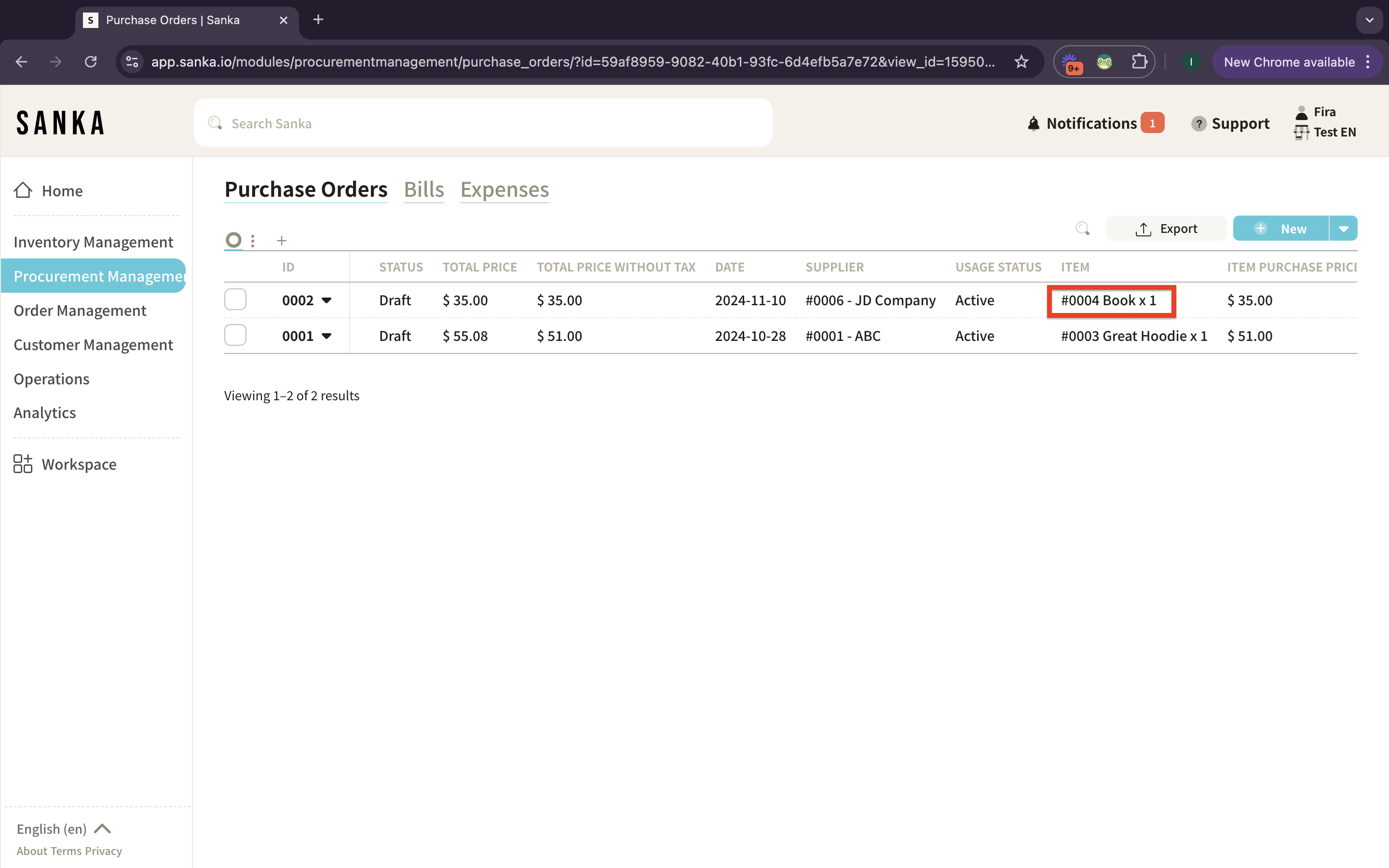Viewport: 1389px width, 868px height.
Task: Click the Export button
Action: click(1166, 229)
